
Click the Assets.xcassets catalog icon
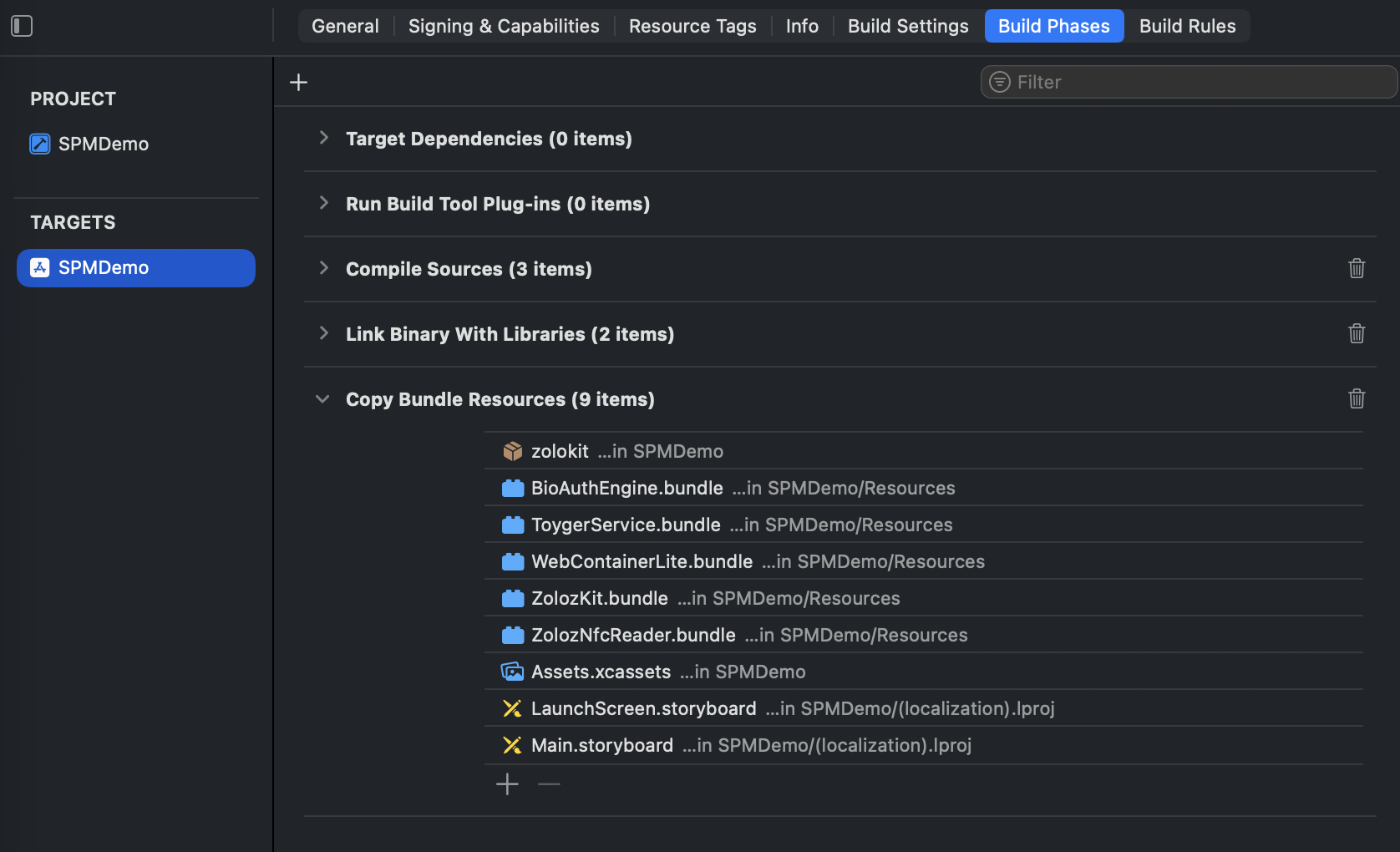pos(512,672)
